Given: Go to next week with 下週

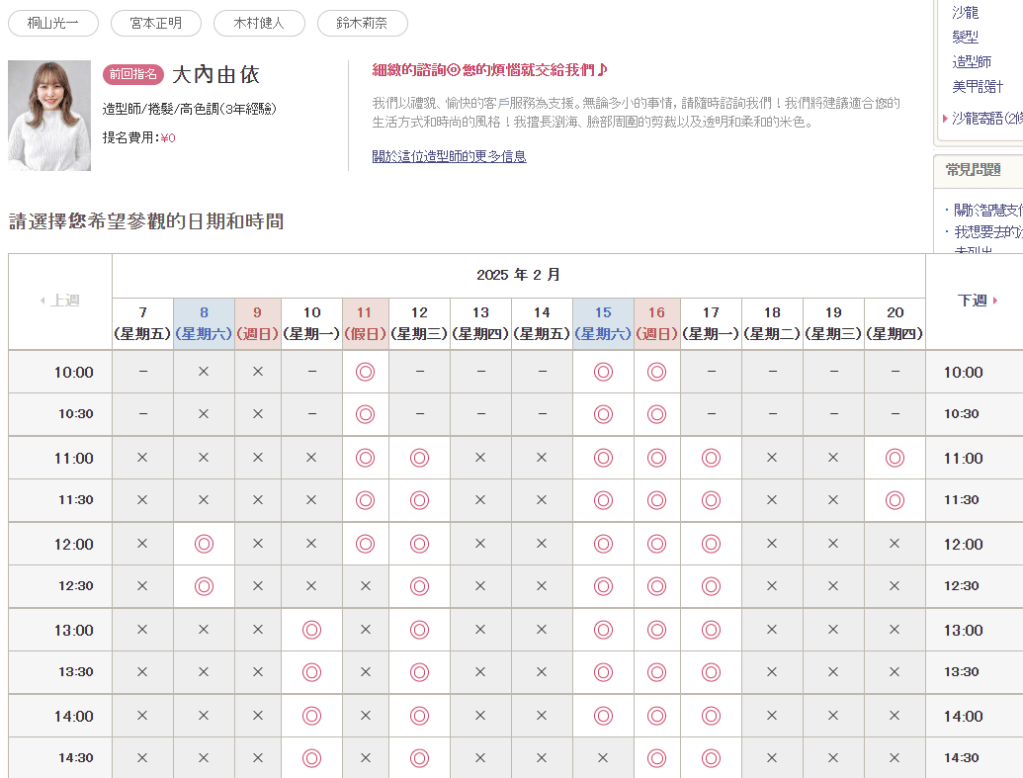Looking at the screenshot, I should pos(977,300).
